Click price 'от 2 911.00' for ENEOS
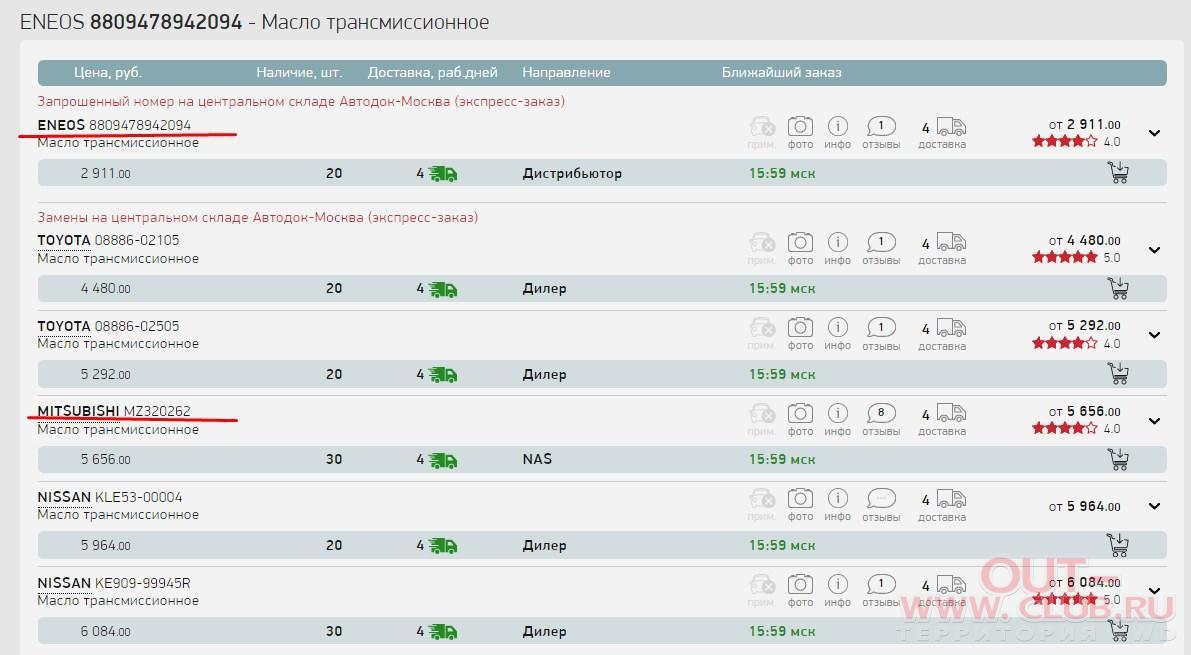This screenshot has width=1191, height=655. (x=1085, y=125)
